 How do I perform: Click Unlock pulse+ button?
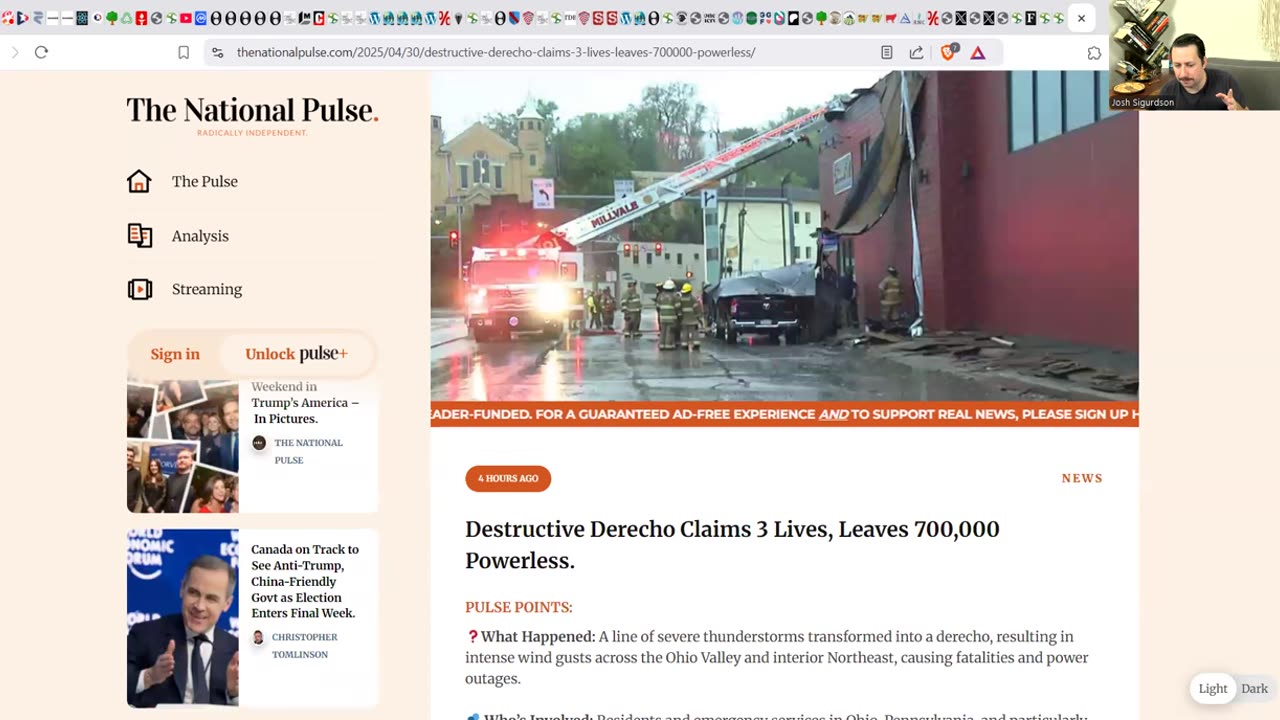coord(296,354)
